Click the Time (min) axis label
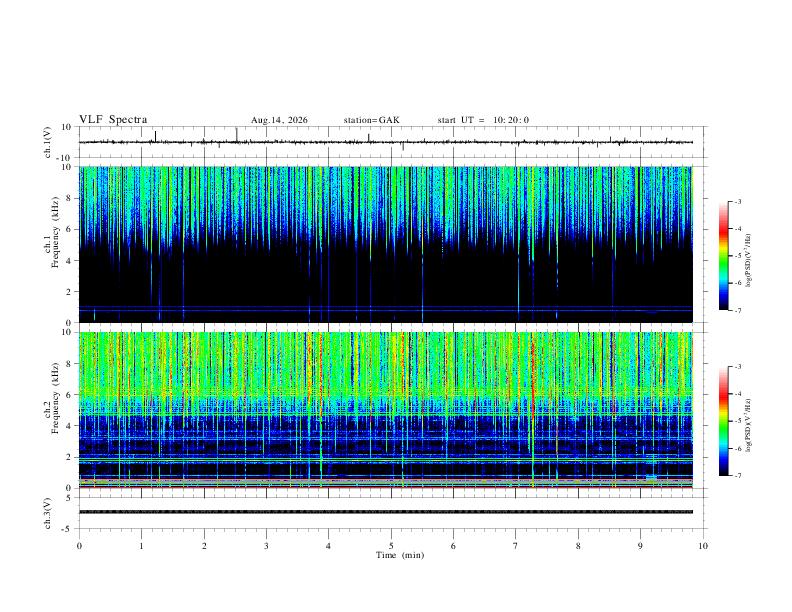Image resolution: width=792 pixels, height=612 pixels. pyautogui.click(x=400, y=555)
